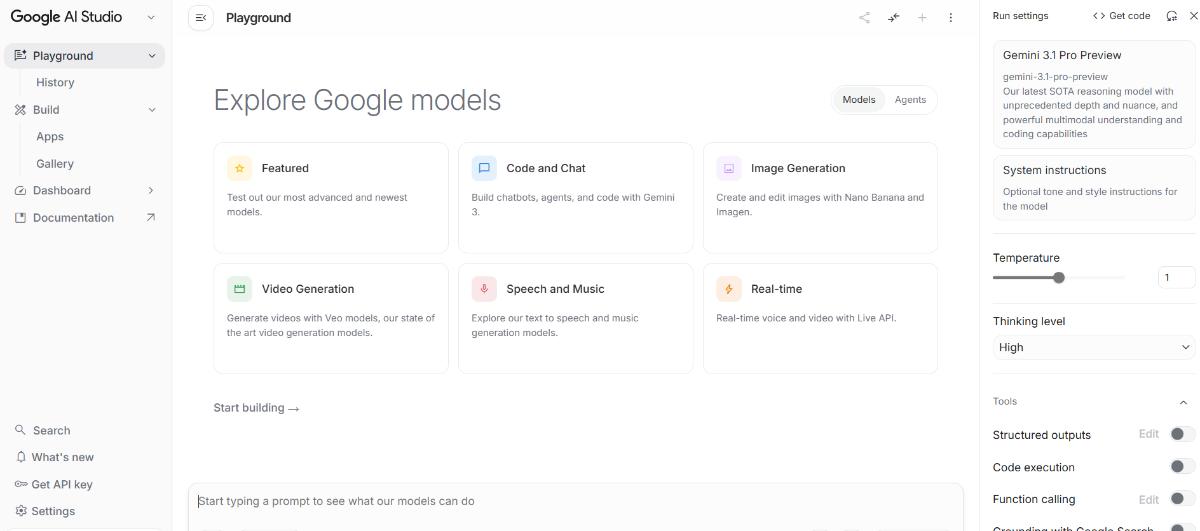Click the Real-time lightning bolt icon
1200x531 pixels.
[729, 289]
